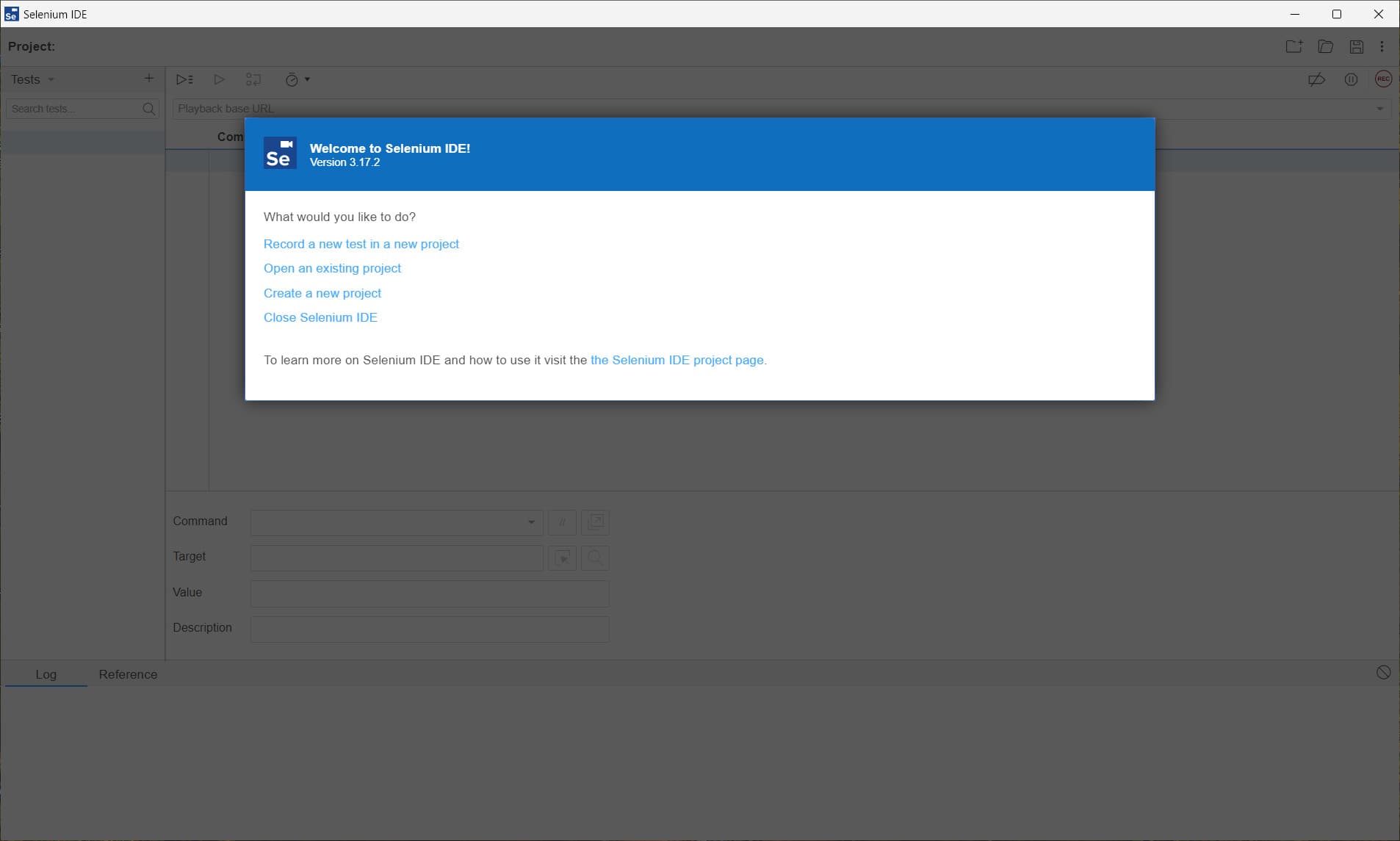Toggle disable breakpoints icon
1400x841 pixels.
click(x=1316, y=79)
